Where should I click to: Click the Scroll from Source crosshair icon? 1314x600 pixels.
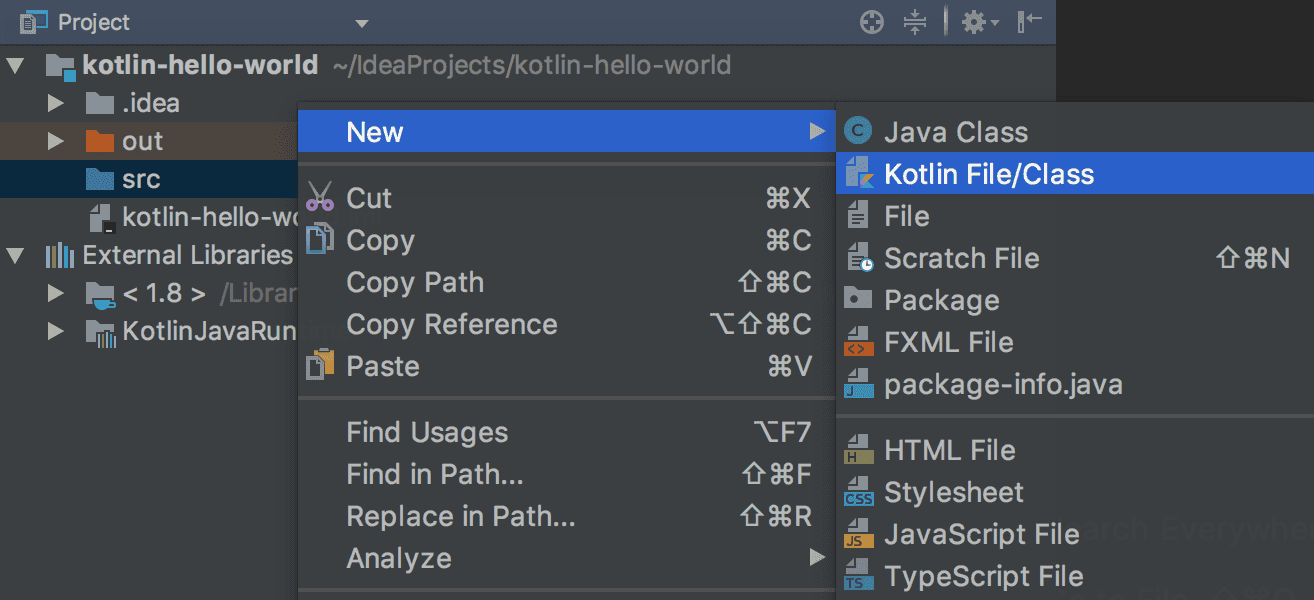pos(871,21)
